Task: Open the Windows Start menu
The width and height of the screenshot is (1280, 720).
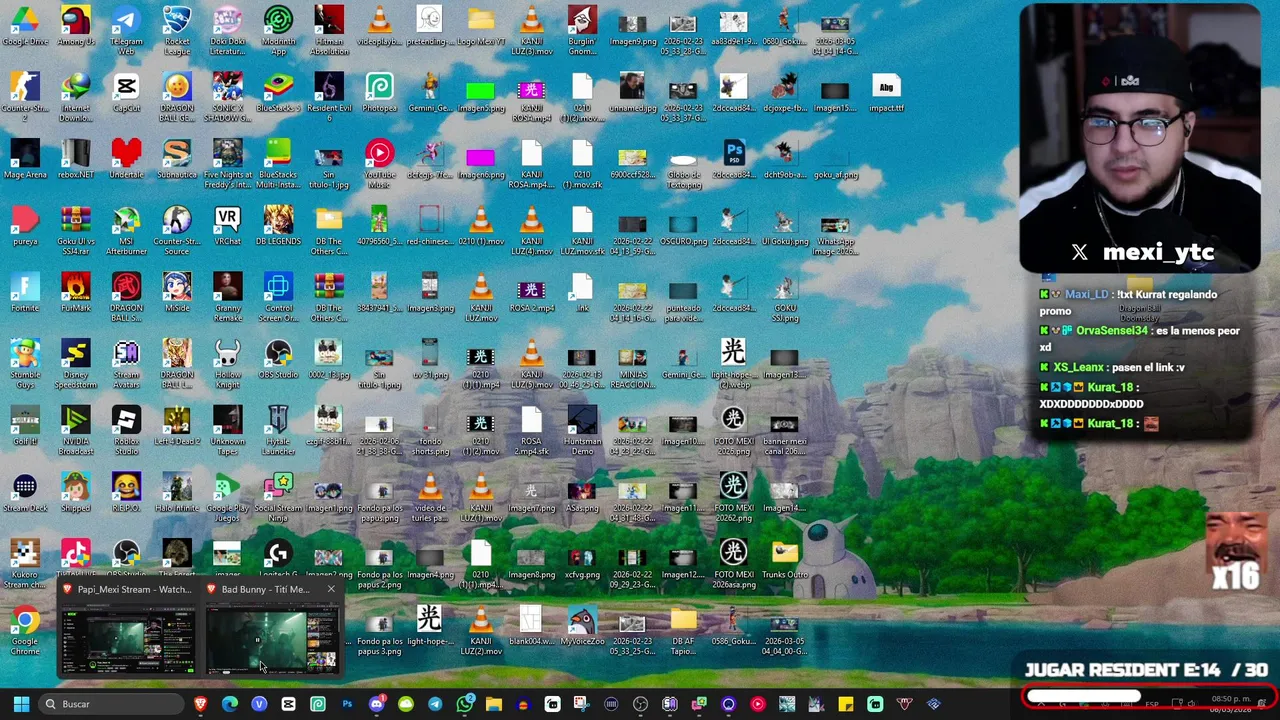Action: (x=21, y=704)
